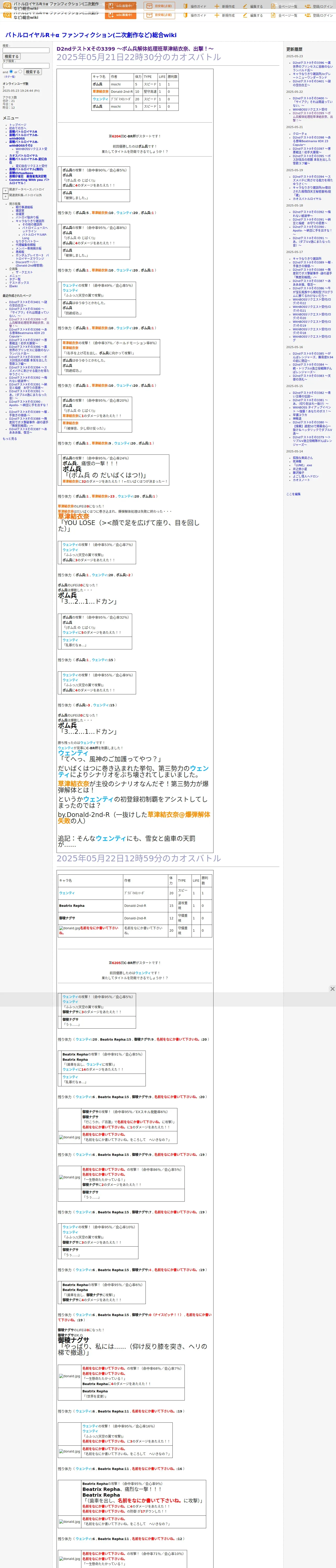Click the 検索 keyword input field
This screenshot has height=1568, width=336.
coord(26,50)
